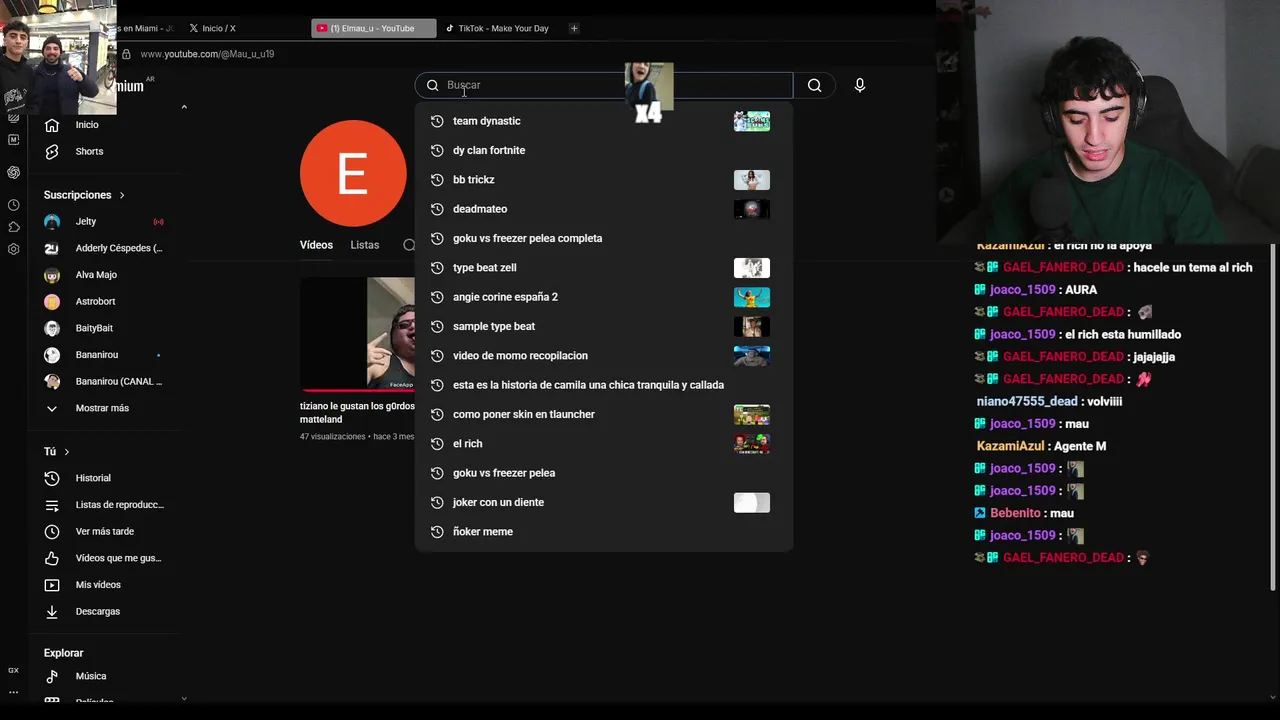Screen dimensions: 1280x720
Task: Click thumbnail beside team dynastic suggestion
Action: click(752, 121)
